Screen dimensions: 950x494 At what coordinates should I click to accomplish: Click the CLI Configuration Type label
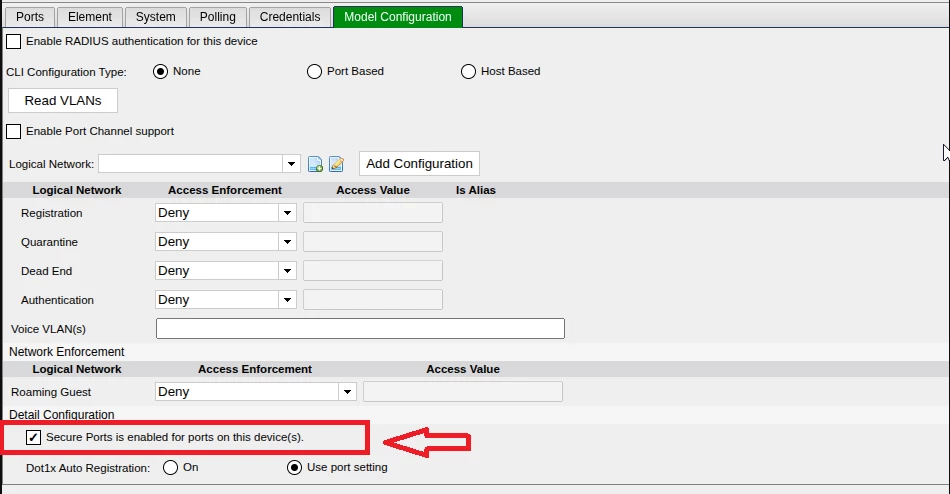click(x=67, y=72)
